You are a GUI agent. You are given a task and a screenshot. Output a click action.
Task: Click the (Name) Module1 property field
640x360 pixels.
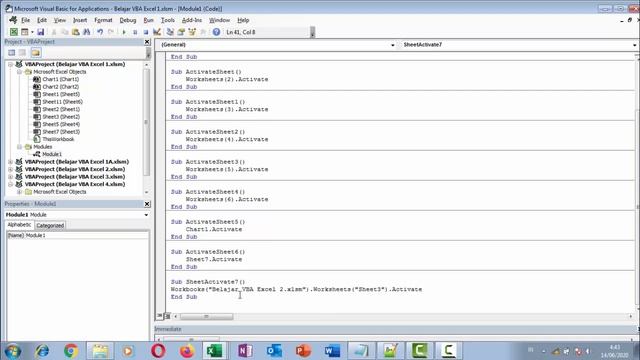[x=78, y=236]
